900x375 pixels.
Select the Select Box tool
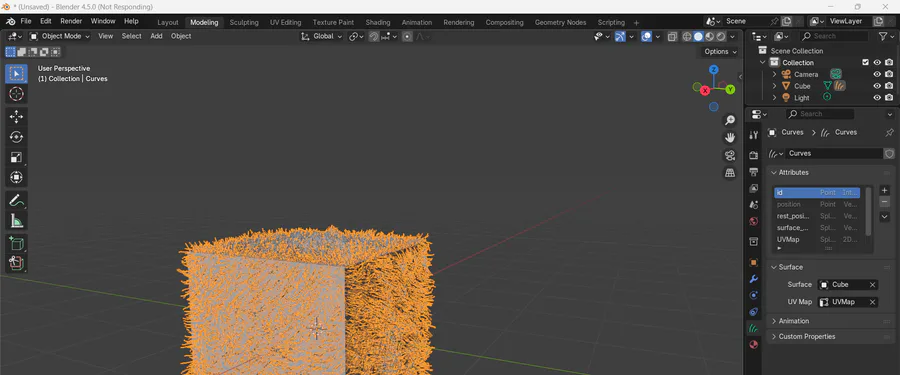[16, 74]
